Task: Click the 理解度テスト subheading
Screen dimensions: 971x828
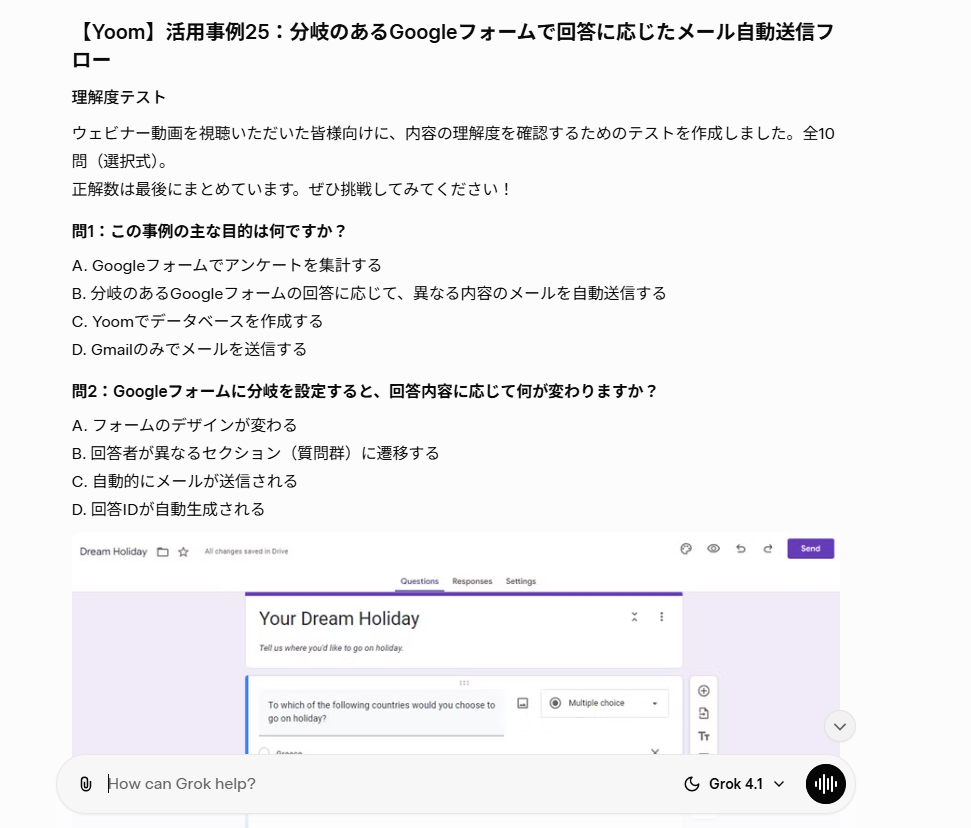Action: point(119,98)
